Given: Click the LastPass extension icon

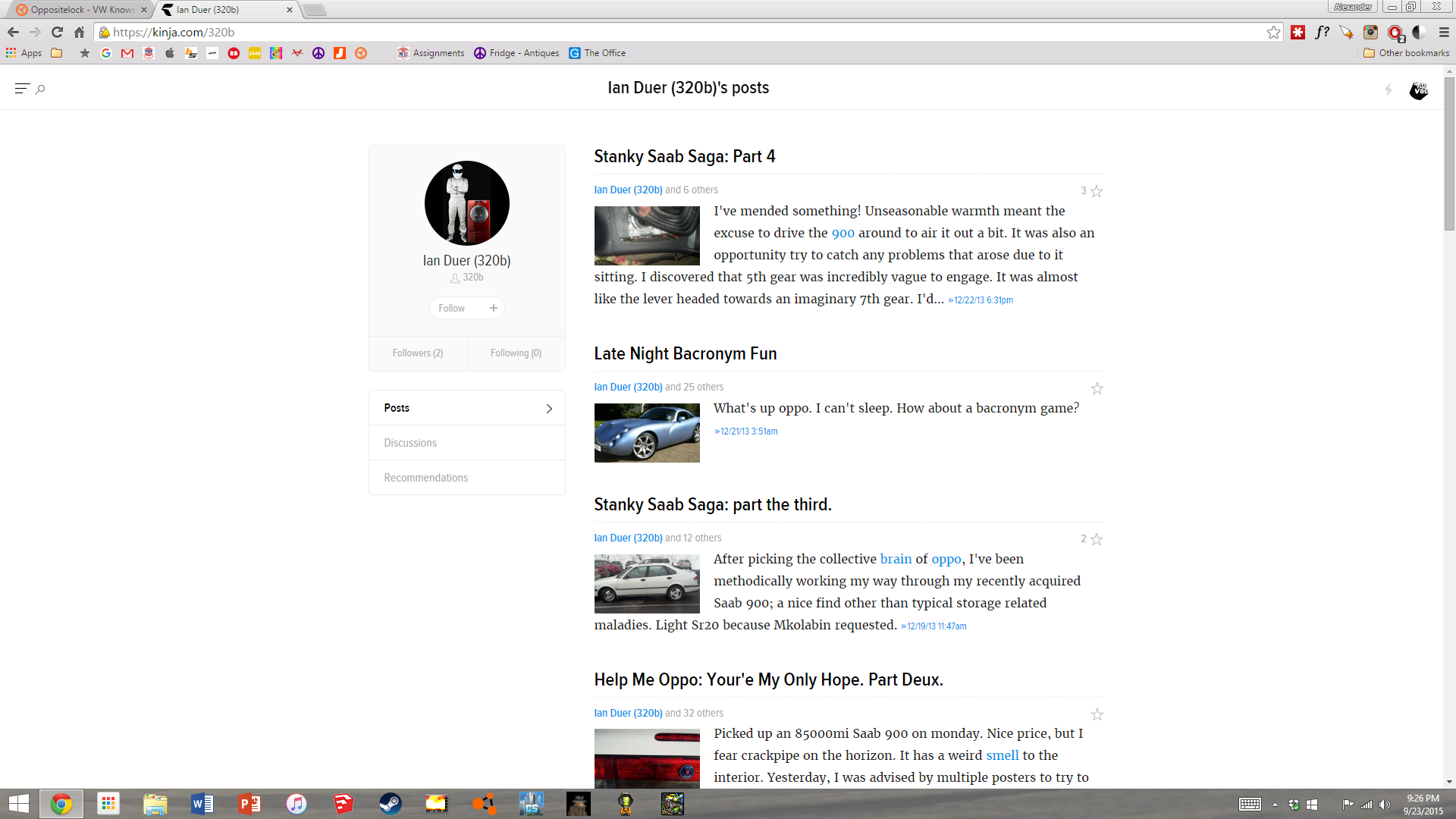Looking at the screenshot, I should (1298, 32).
